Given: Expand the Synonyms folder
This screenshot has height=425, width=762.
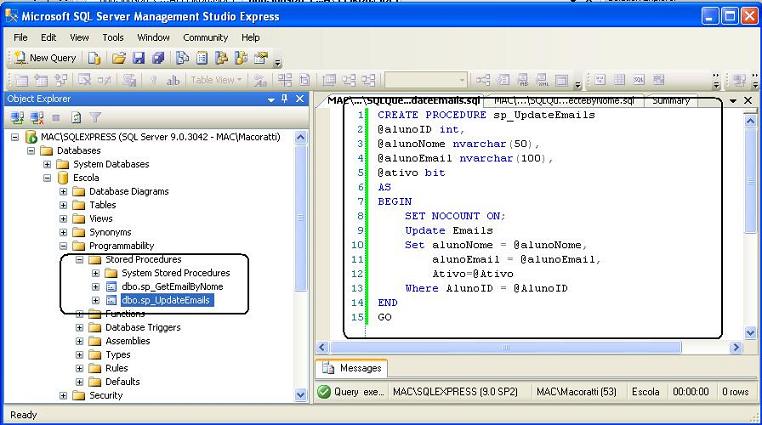Looking at the screenshot, I should pyautogui.click(x=63, y=233).
